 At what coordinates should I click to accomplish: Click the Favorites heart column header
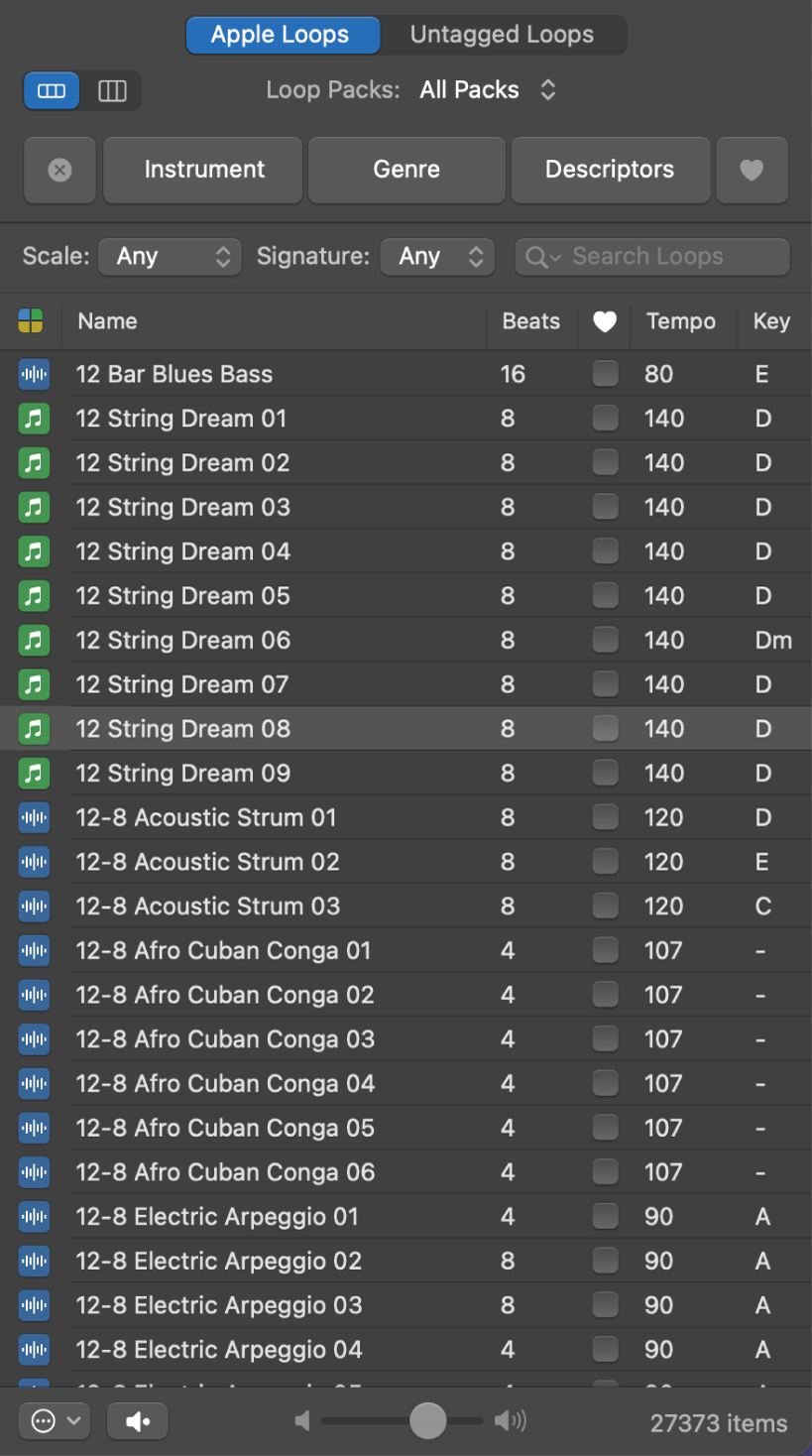coord(605,321)
